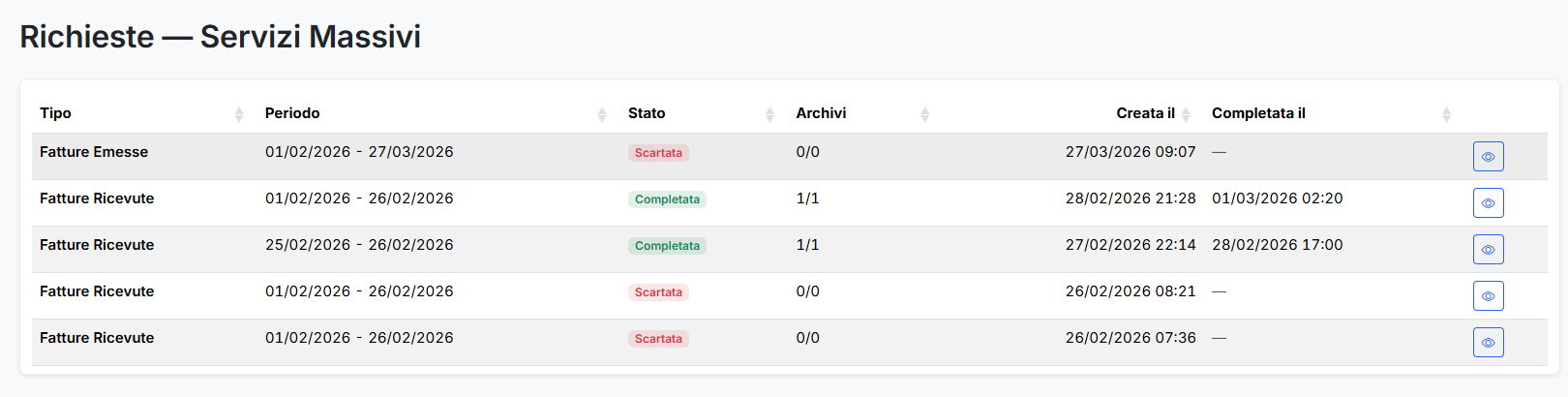Click completion date 01/03/2026 02:20
Screen dimensions: 1568x397
(1278, 198)
